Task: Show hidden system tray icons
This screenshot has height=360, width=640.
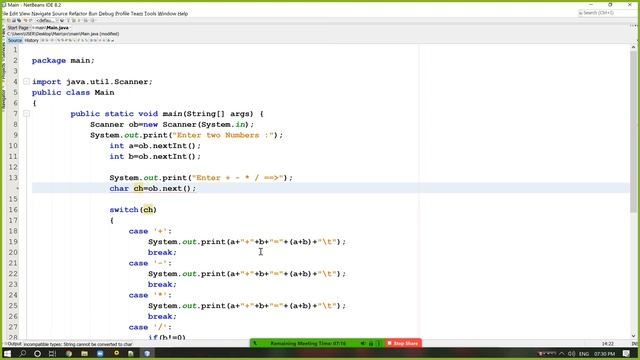Action: click(562, 353)
